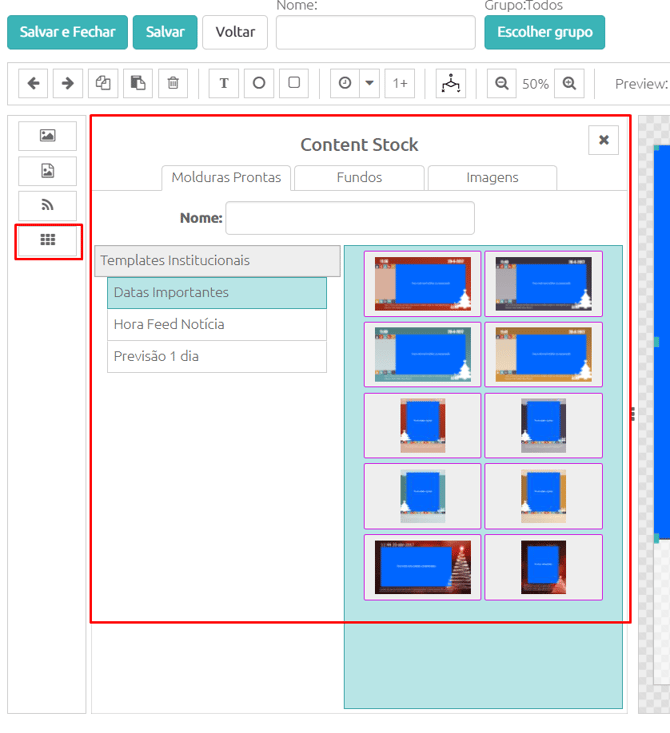Select the circle shape tool
This screenshot has height=733, width=670.
coord(259,83)
